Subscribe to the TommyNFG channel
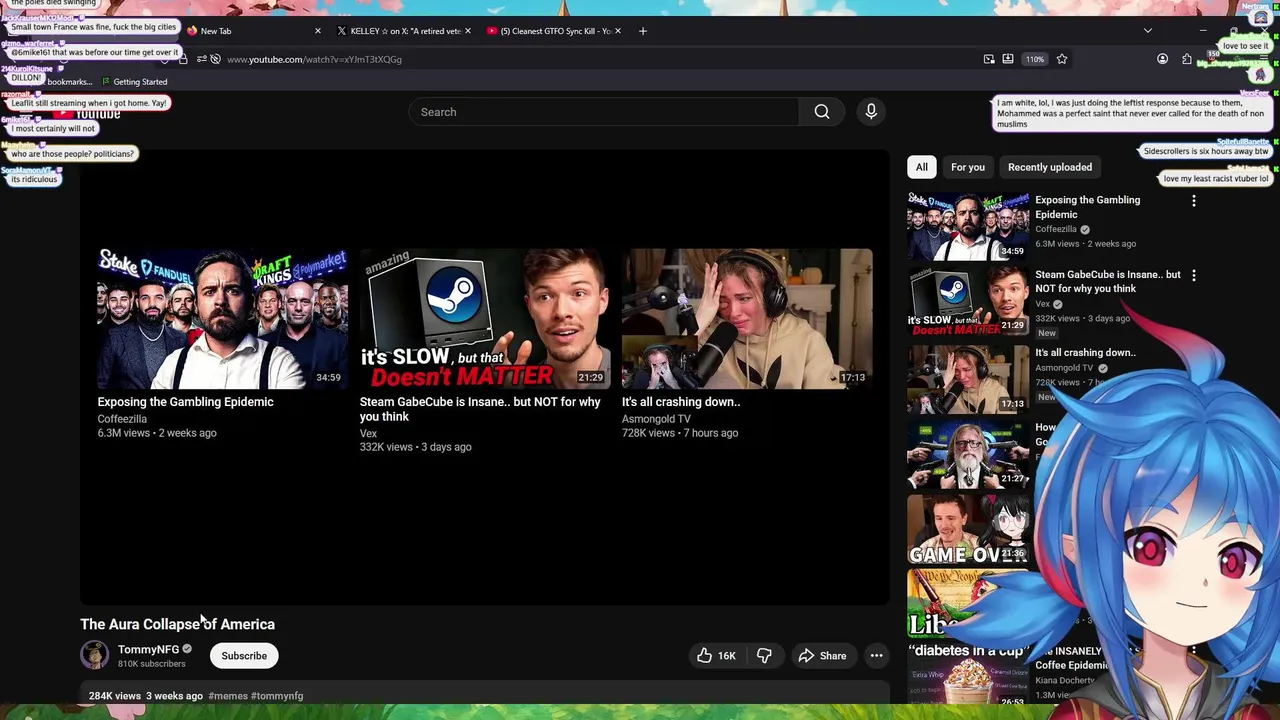 point(244,656)
